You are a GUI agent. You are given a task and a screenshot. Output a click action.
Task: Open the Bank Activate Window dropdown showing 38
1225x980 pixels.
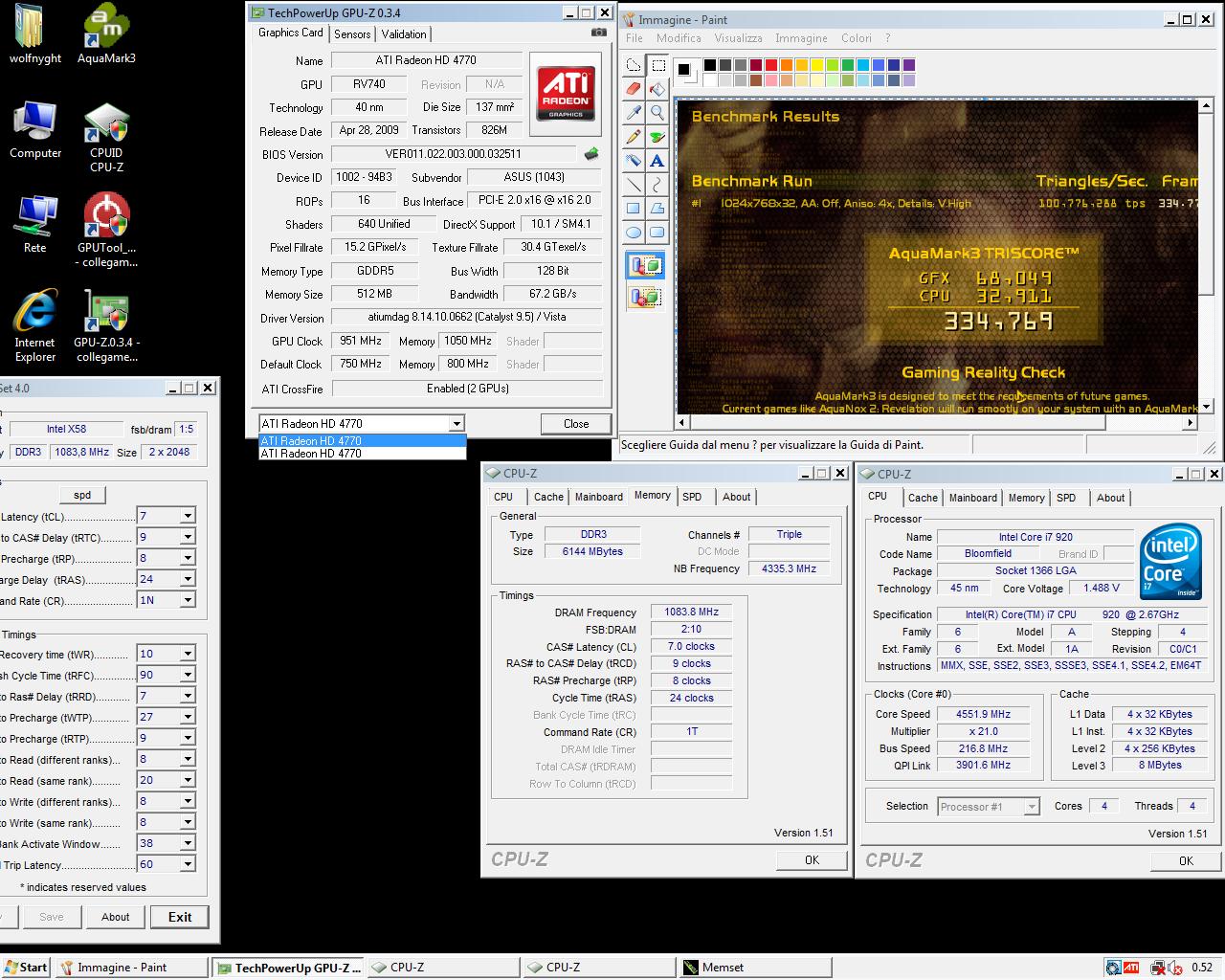(x=188, y=843)
